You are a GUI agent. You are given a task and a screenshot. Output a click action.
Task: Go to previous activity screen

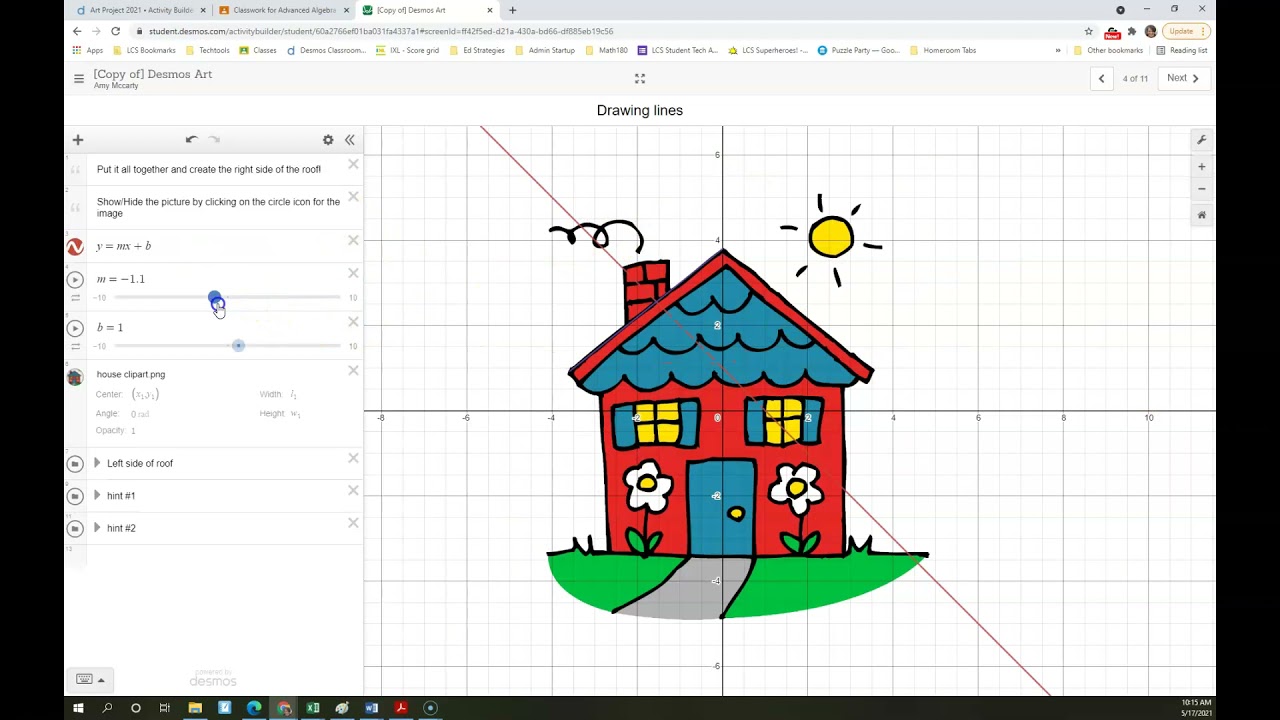tap(1102, 78)
